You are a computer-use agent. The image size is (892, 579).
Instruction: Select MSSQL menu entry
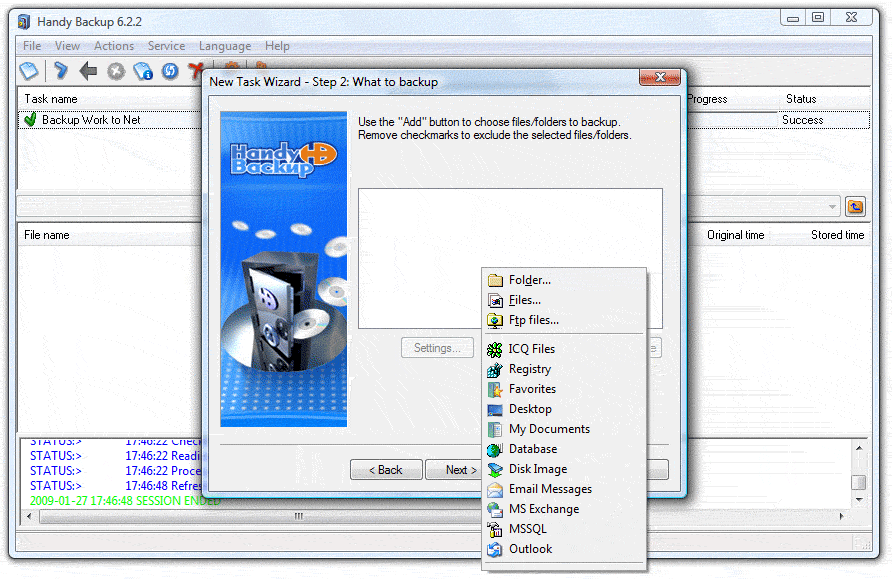coord(564,529)
